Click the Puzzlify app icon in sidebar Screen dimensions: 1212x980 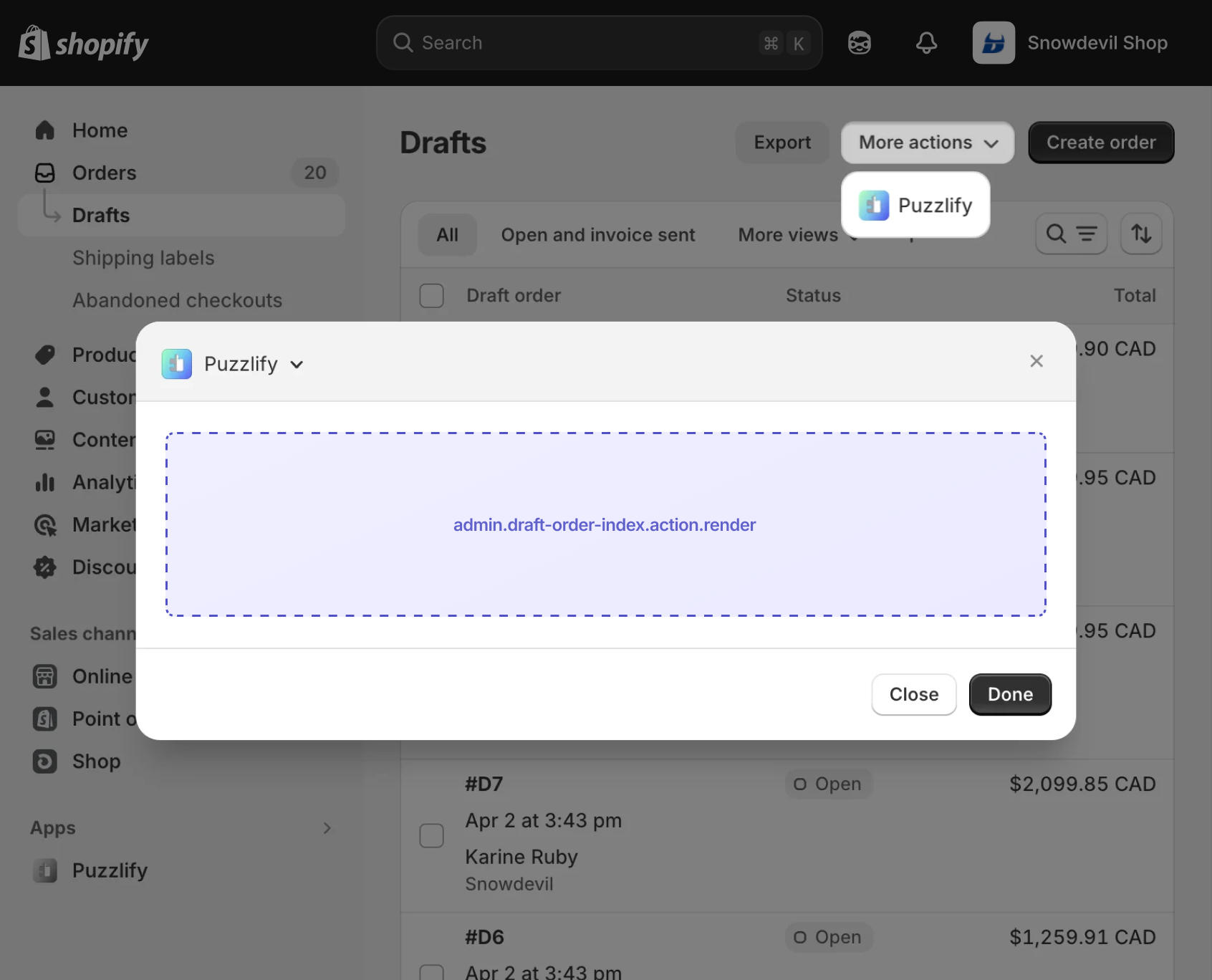click(45, 870)
